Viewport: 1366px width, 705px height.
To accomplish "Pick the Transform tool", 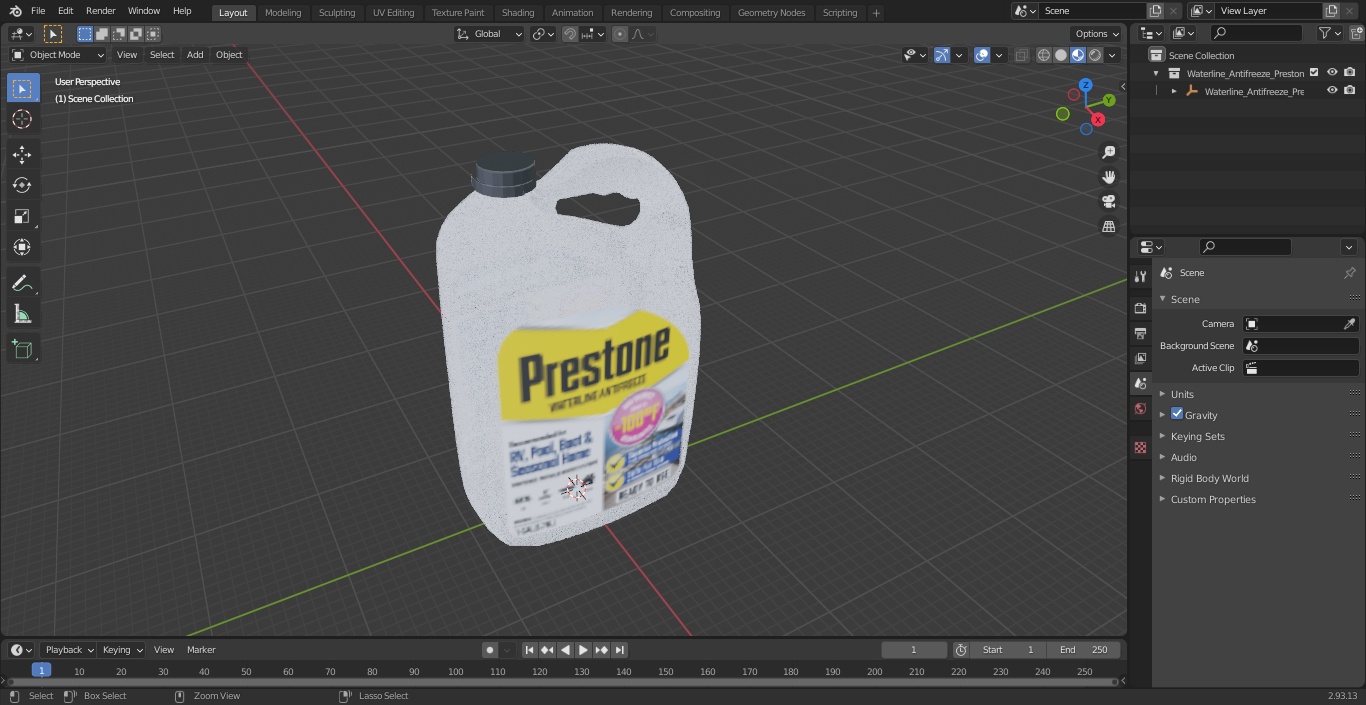I will point(22,247).
